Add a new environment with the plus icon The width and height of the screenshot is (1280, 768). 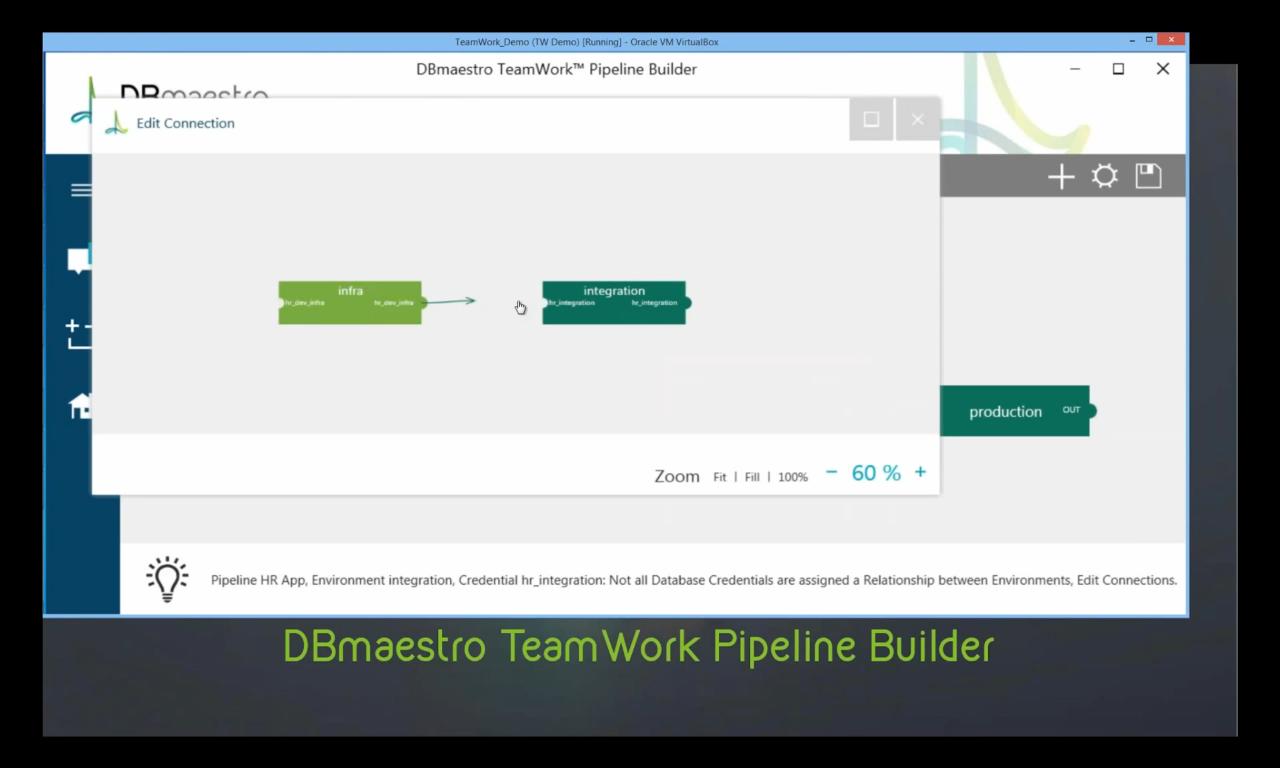coord(1060,176)
